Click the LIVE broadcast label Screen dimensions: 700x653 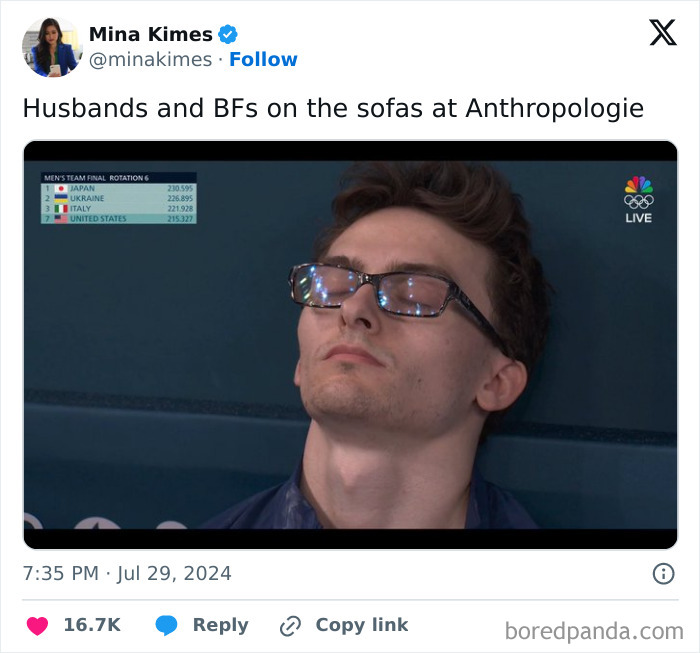(639, 218)
